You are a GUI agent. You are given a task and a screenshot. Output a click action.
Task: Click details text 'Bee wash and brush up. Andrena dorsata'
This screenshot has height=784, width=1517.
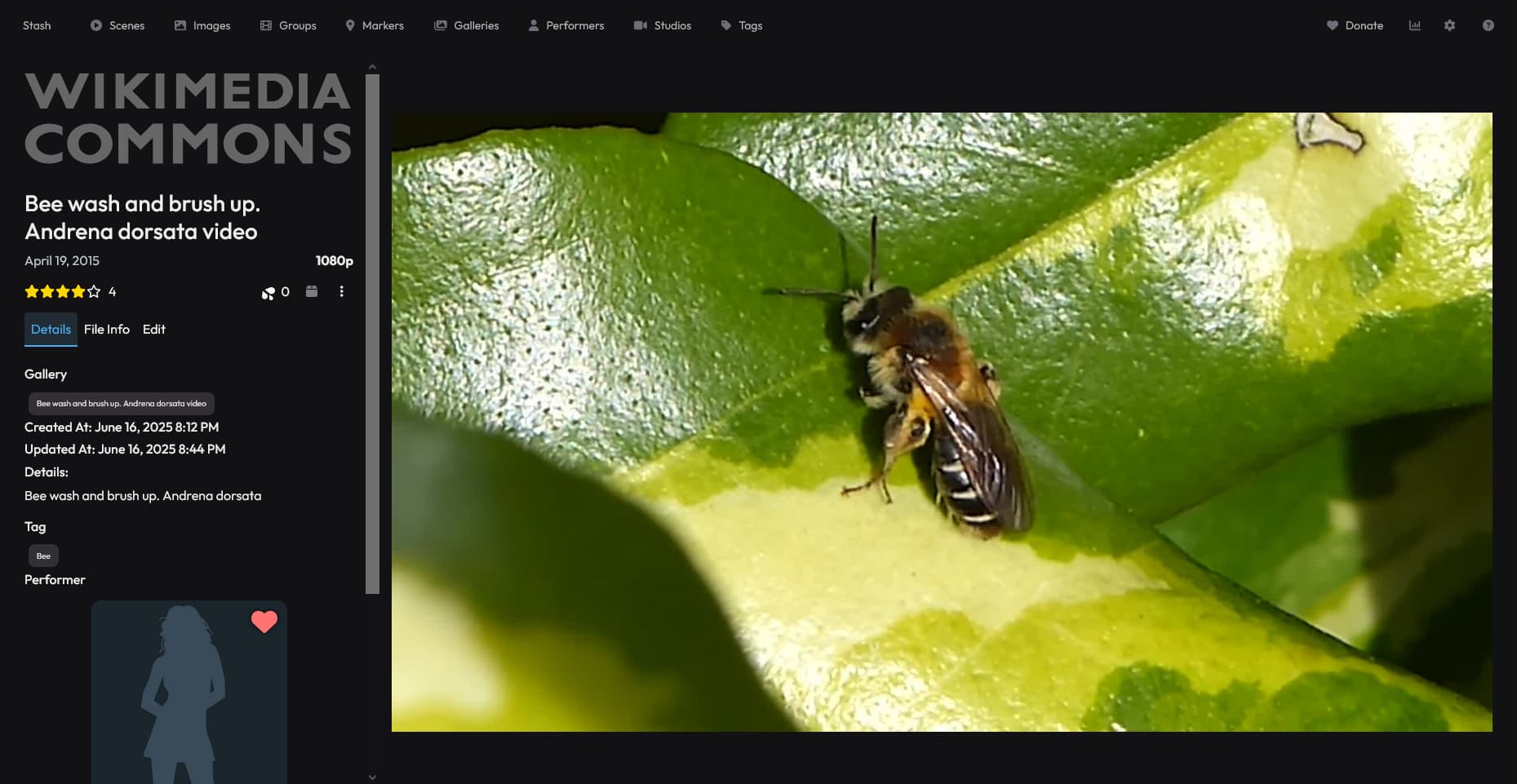(143, 495)
